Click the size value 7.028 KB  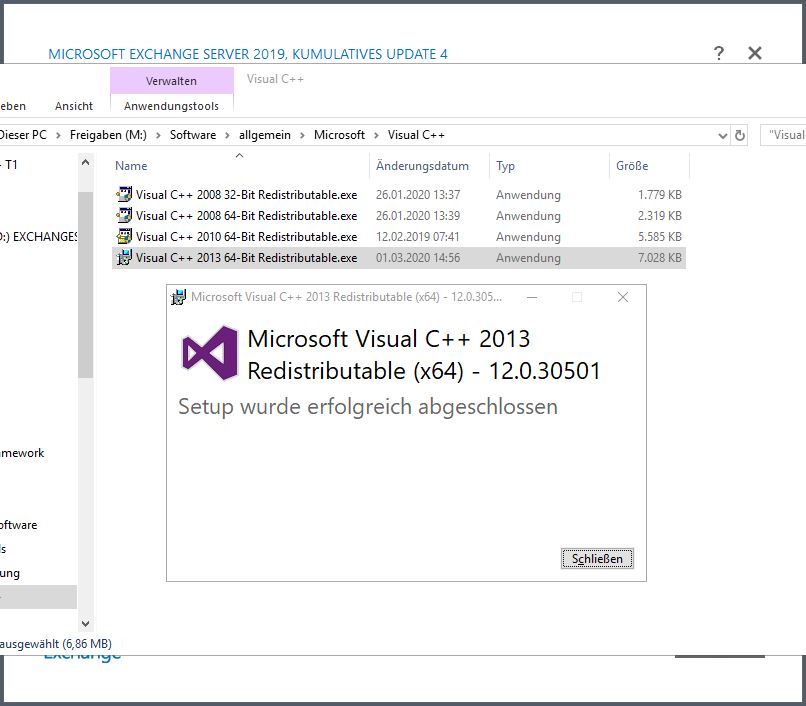(x=660, y=258)
